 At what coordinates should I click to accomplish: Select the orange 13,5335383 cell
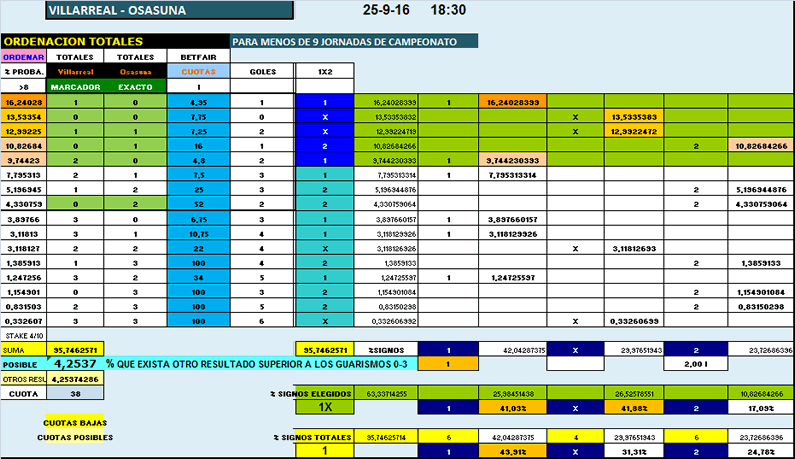coord(634,117)
